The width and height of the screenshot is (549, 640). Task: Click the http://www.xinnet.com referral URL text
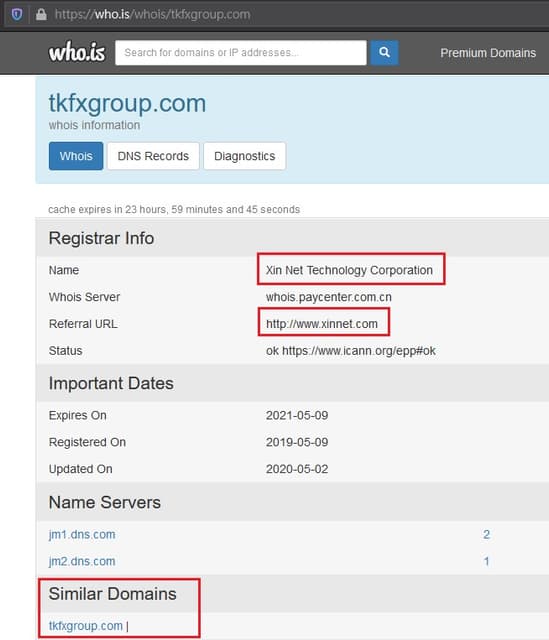coord(322,324)
